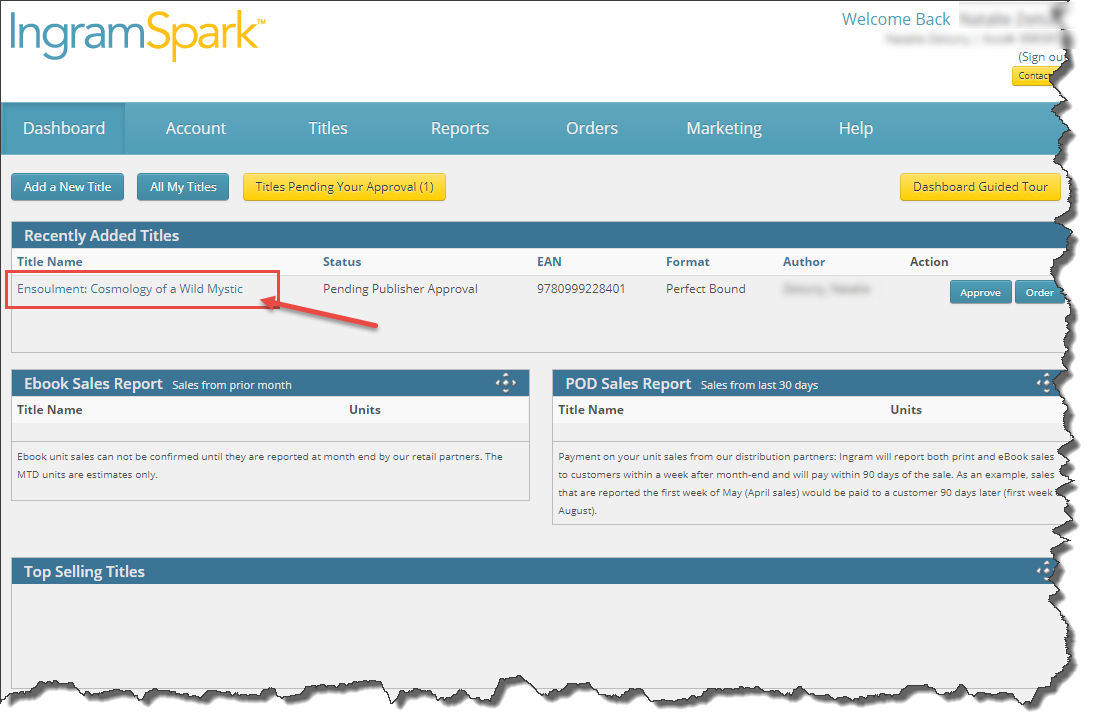Click the Format column header

[688, 262]
